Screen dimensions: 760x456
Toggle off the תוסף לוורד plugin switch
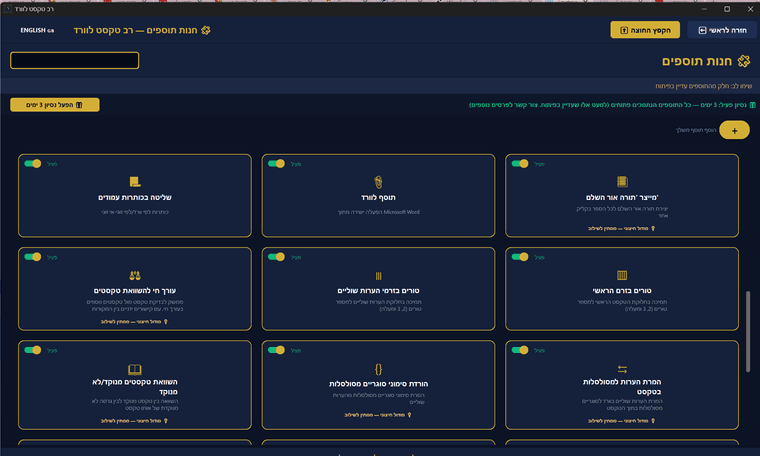(x=277, y=163)
